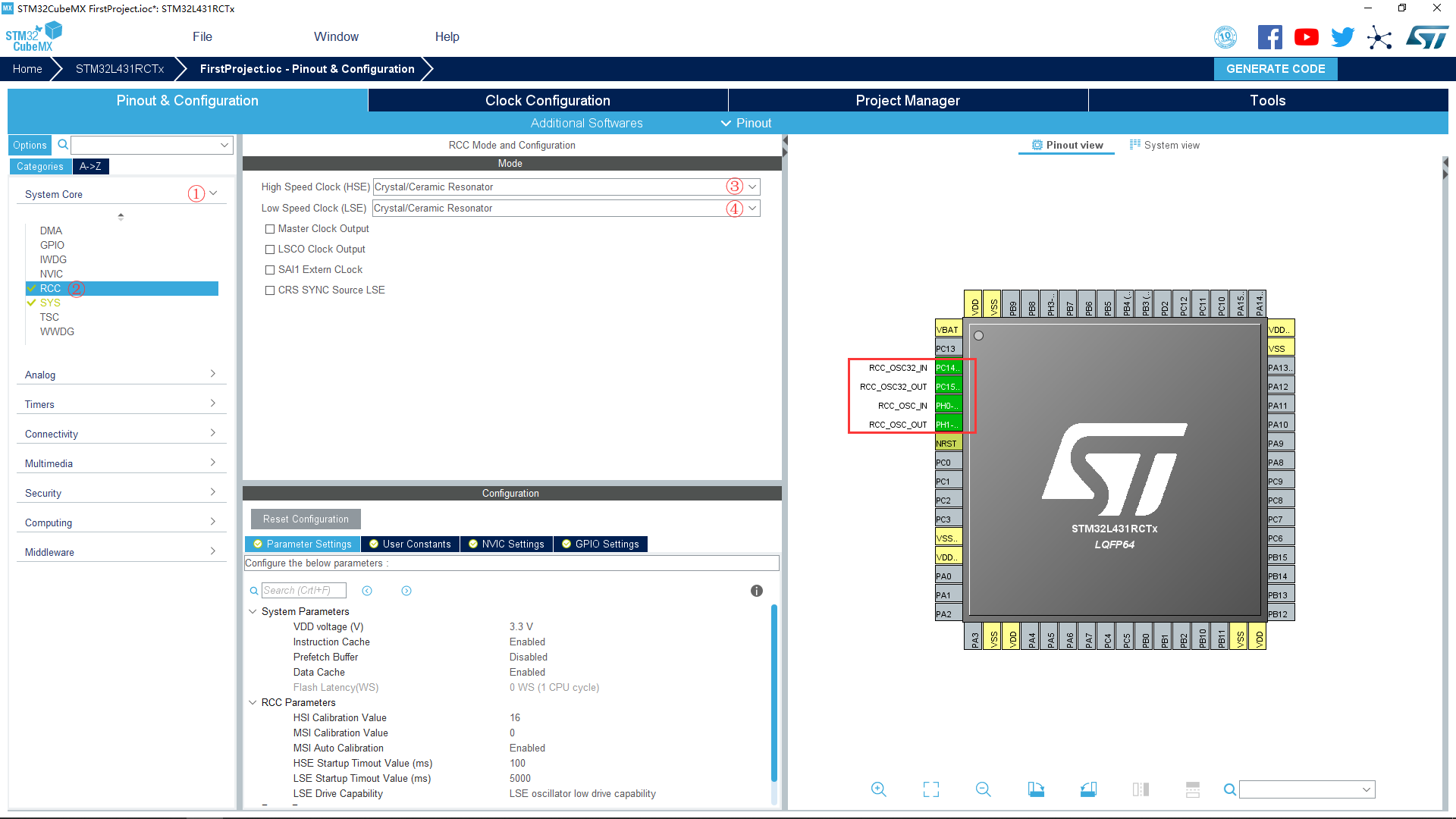
Task: Open the YouTube channel icon
Action: point(1306,36)
